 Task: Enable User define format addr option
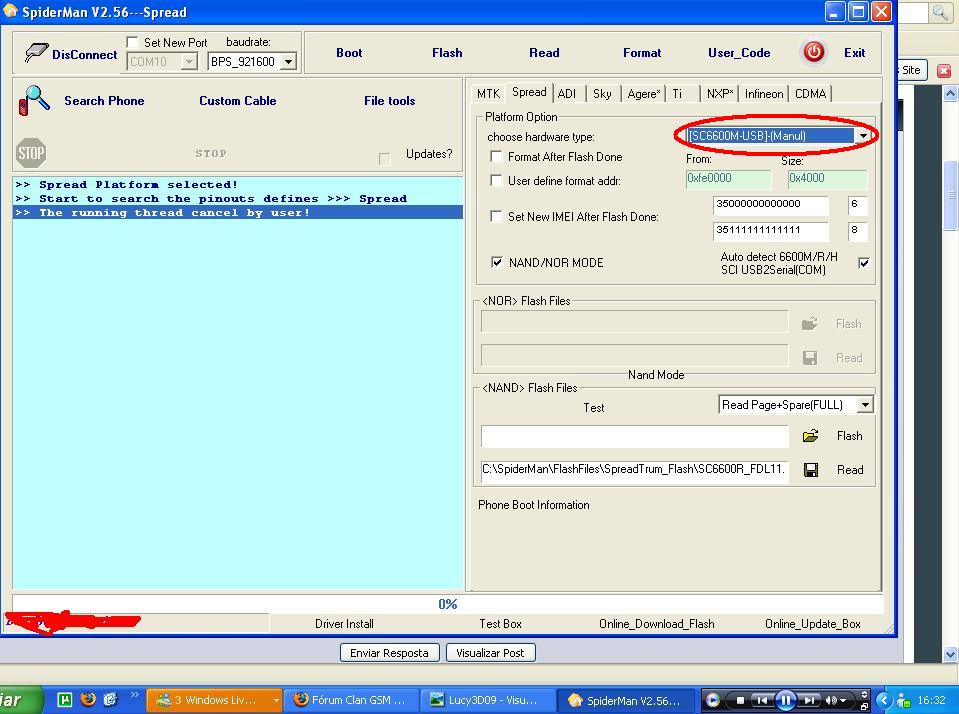496,180
